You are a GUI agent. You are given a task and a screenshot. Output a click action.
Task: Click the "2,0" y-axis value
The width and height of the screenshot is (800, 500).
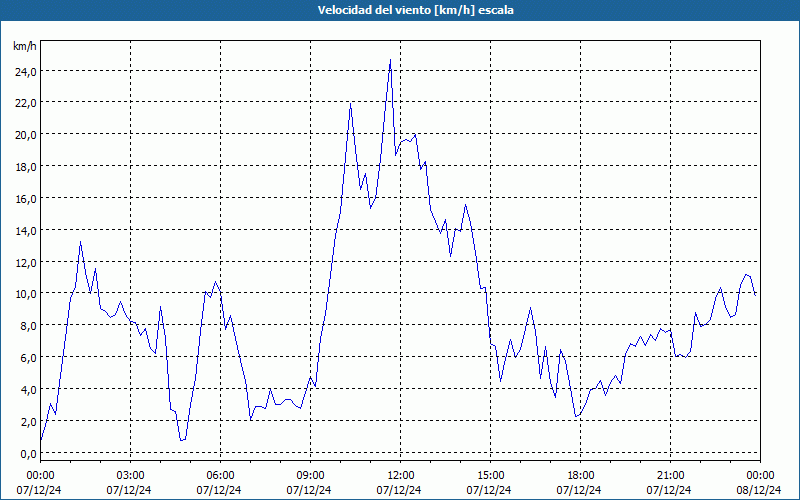[28, 422]
